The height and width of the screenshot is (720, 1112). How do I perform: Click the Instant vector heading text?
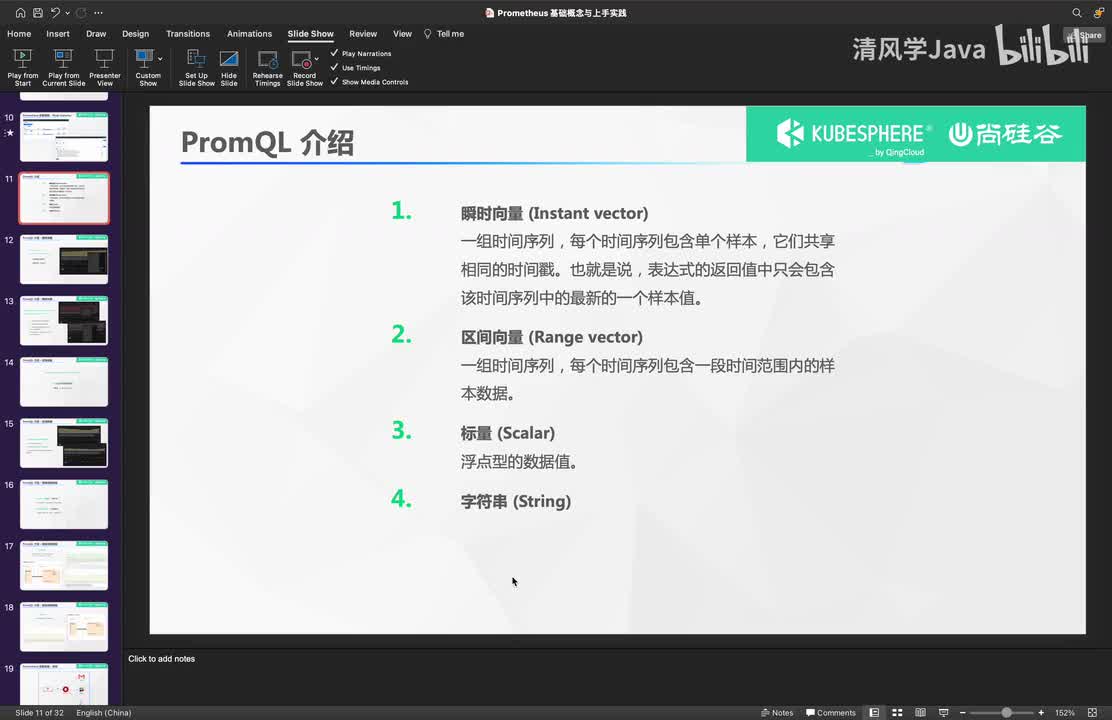pyautogui.click(x=554, y=214)
